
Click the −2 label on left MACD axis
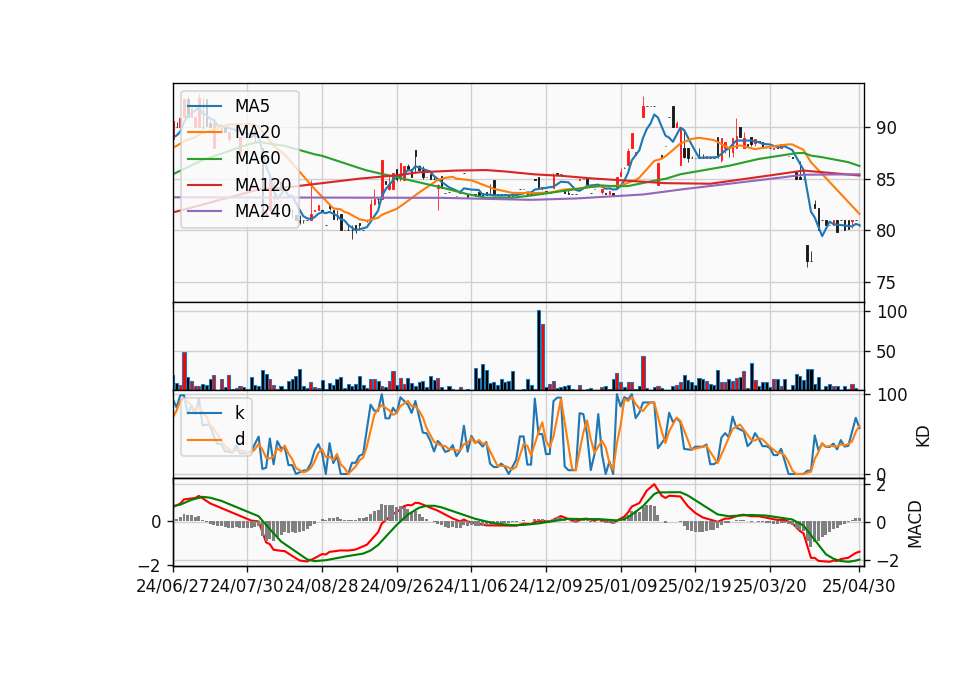151,564
